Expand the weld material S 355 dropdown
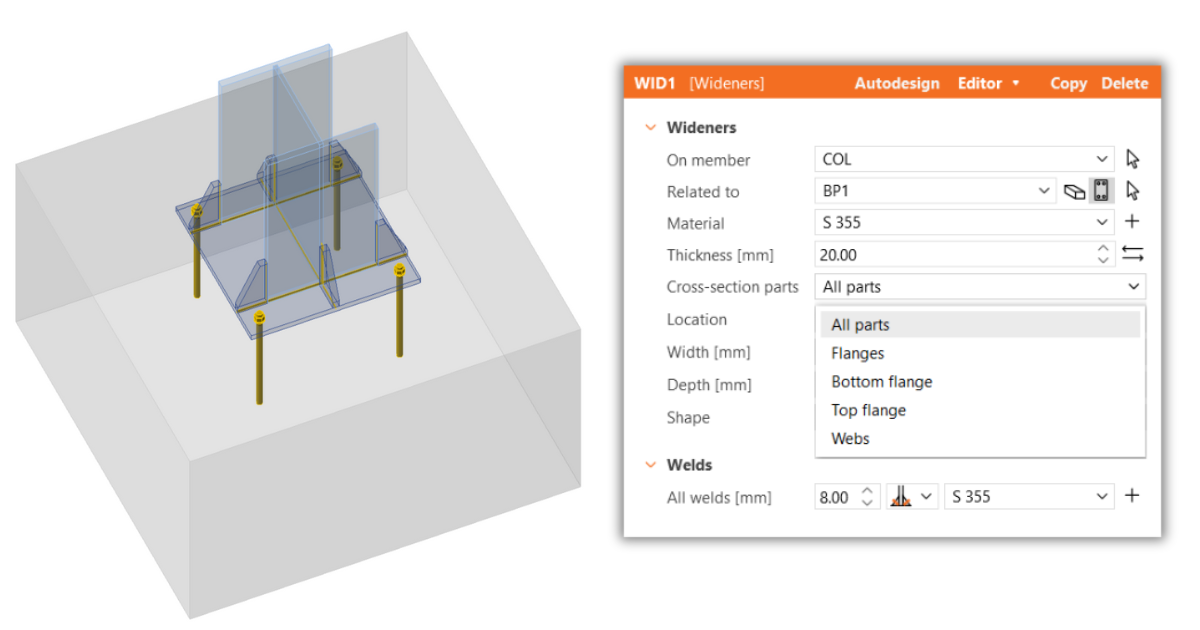Image resolution: width=1200 pixels, height=630 pixels. pos(1029,496)
